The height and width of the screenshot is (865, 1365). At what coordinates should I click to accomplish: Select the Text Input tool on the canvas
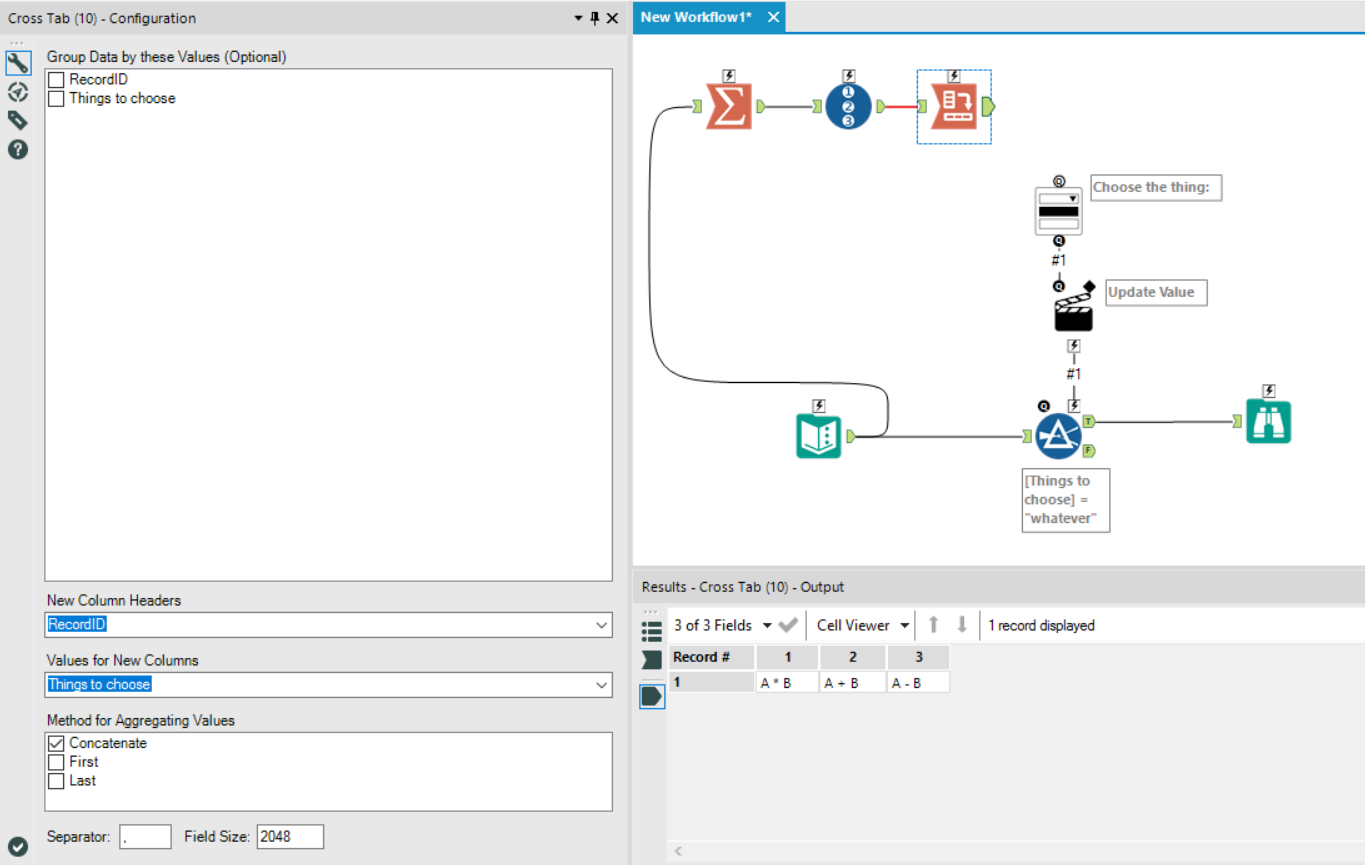click(x=819, y=435)
